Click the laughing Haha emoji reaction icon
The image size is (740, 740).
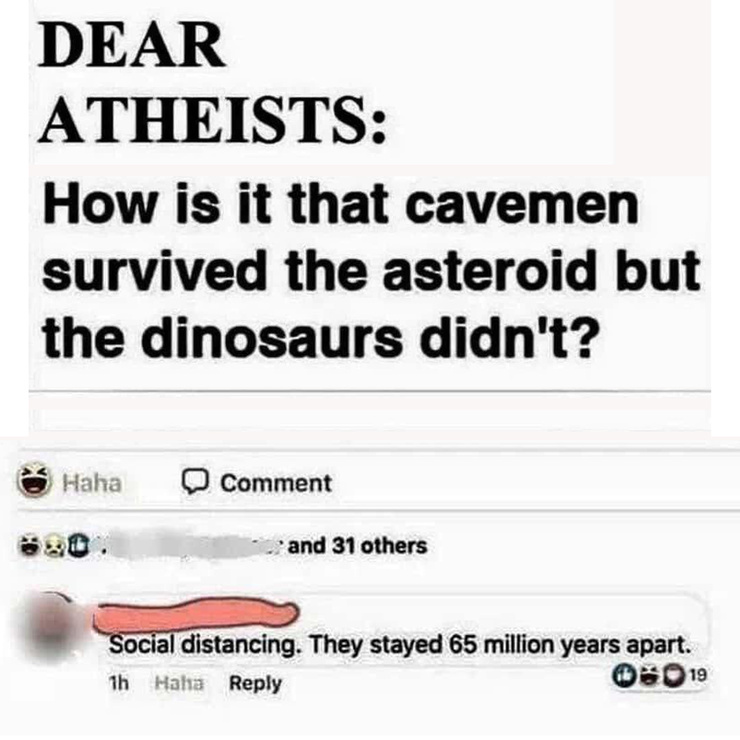pos(34,479)
